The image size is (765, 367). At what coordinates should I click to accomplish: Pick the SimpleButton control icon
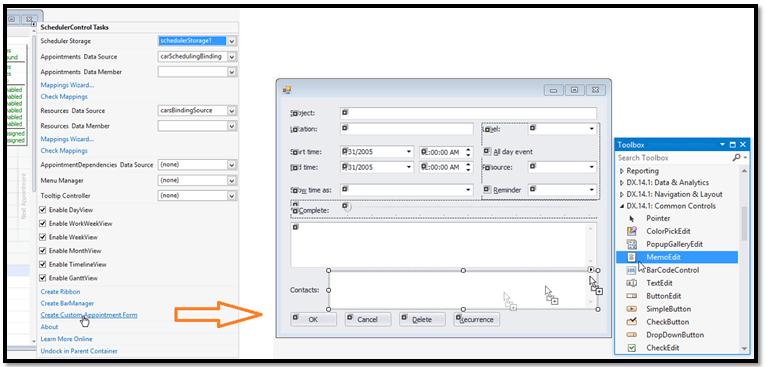pyautogui.click(x=631, y=309)
